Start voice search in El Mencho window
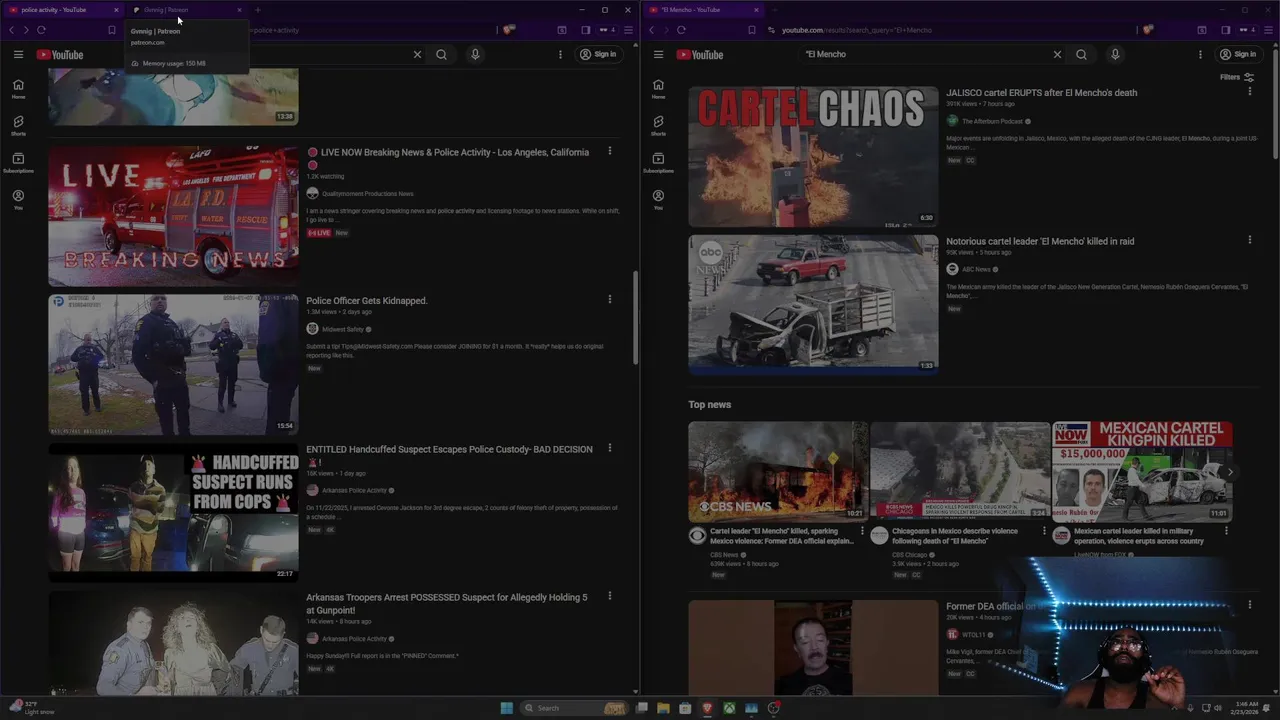Screen dimensions: 1280x720 tap(1115, 54)
